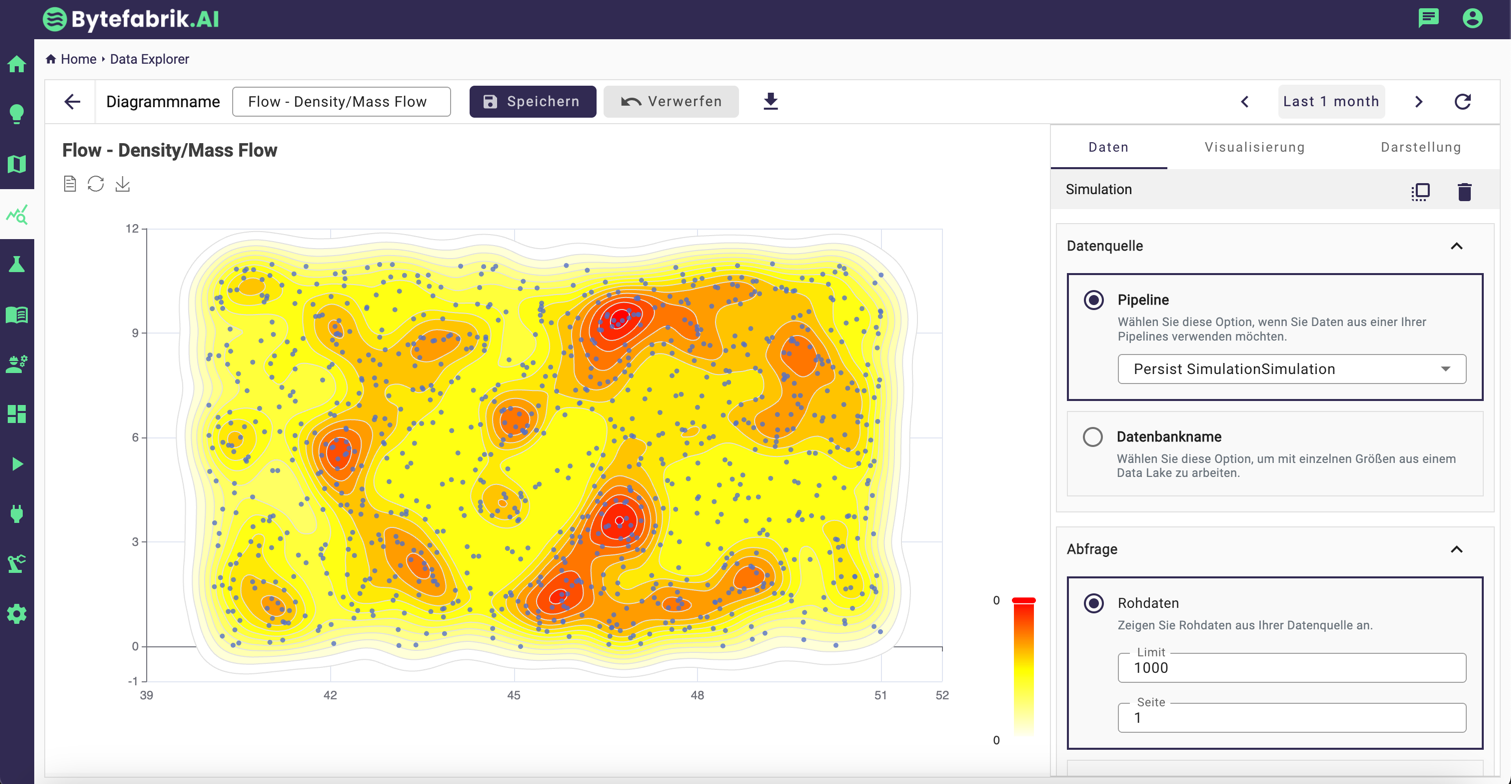Open the plug connect icon in sidebar
This screenshot has width=1511, height=784.
(17, 514)
